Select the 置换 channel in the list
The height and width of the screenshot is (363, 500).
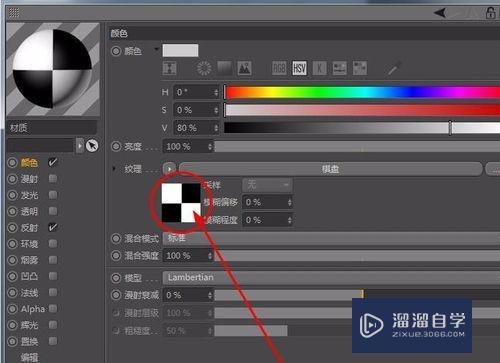point(29,342)
